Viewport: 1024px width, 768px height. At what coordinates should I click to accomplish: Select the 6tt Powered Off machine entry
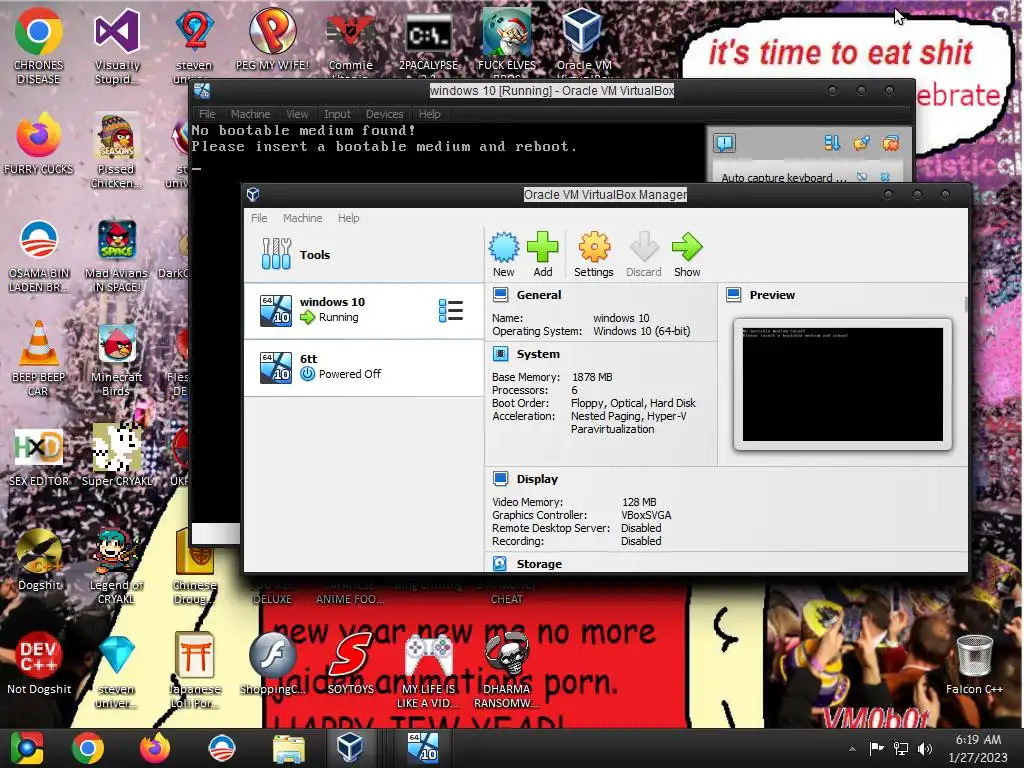364,367
